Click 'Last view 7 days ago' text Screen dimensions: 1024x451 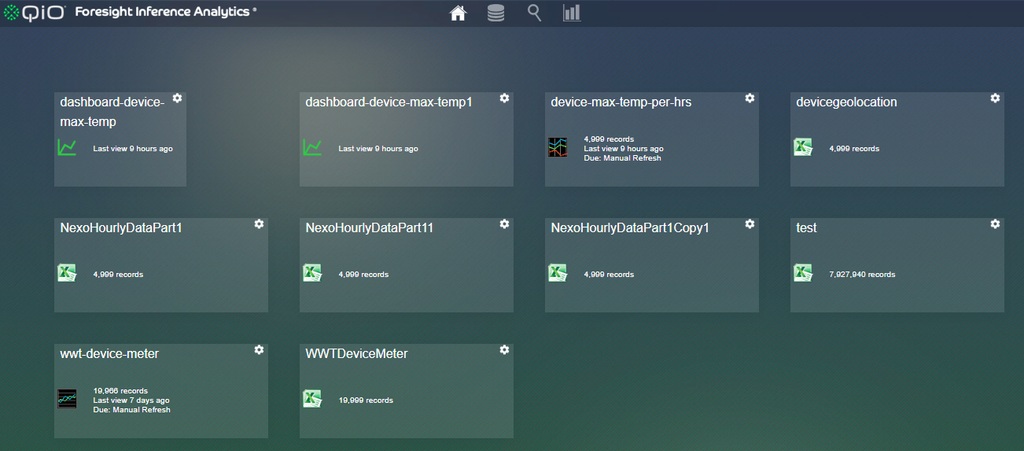131,400
